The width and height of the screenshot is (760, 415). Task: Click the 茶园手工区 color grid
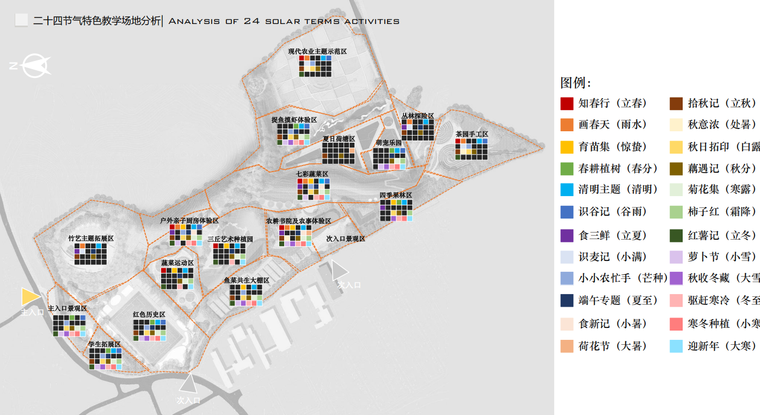pos(471,149)
